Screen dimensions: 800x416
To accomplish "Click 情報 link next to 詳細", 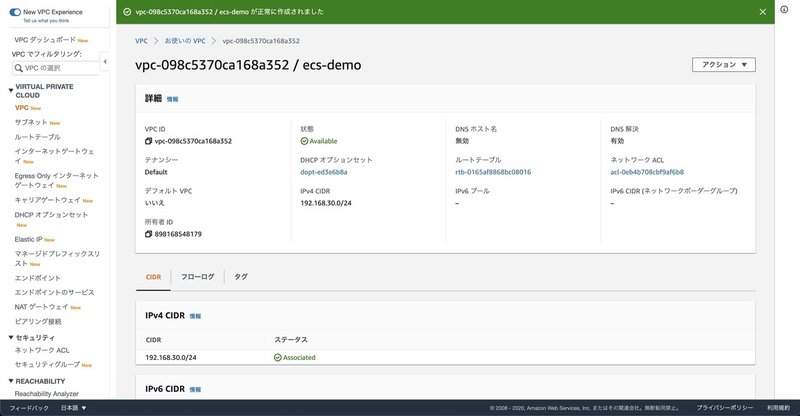I will [172, 100].
